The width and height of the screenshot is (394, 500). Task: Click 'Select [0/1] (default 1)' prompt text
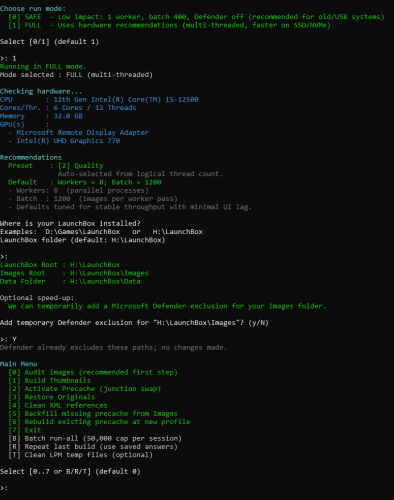click(x=49, y=42)
